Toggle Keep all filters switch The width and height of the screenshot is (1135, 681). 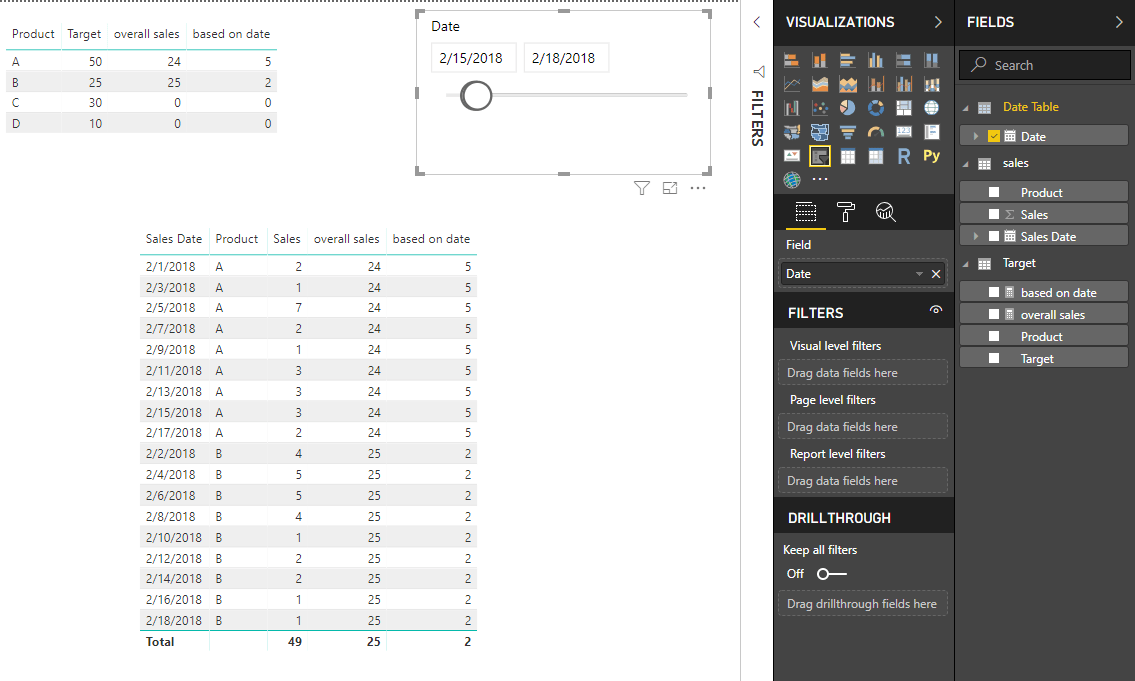coord(831,574)
